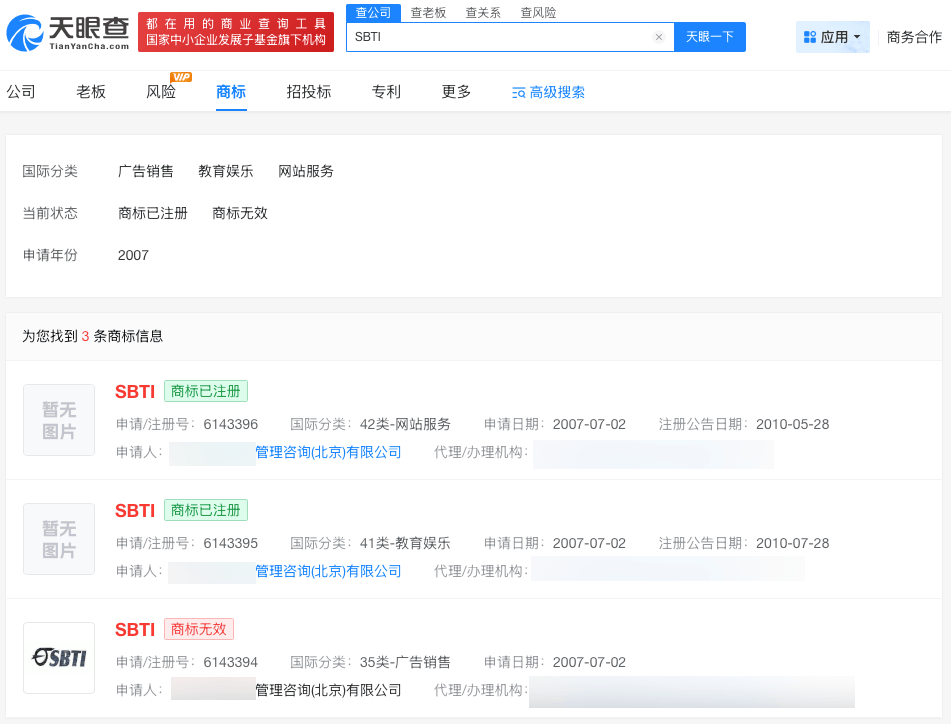Open the invalid SBTI trademark title
Image resolution: width=951 pixels, height=724 pixels.
[135, 629]
